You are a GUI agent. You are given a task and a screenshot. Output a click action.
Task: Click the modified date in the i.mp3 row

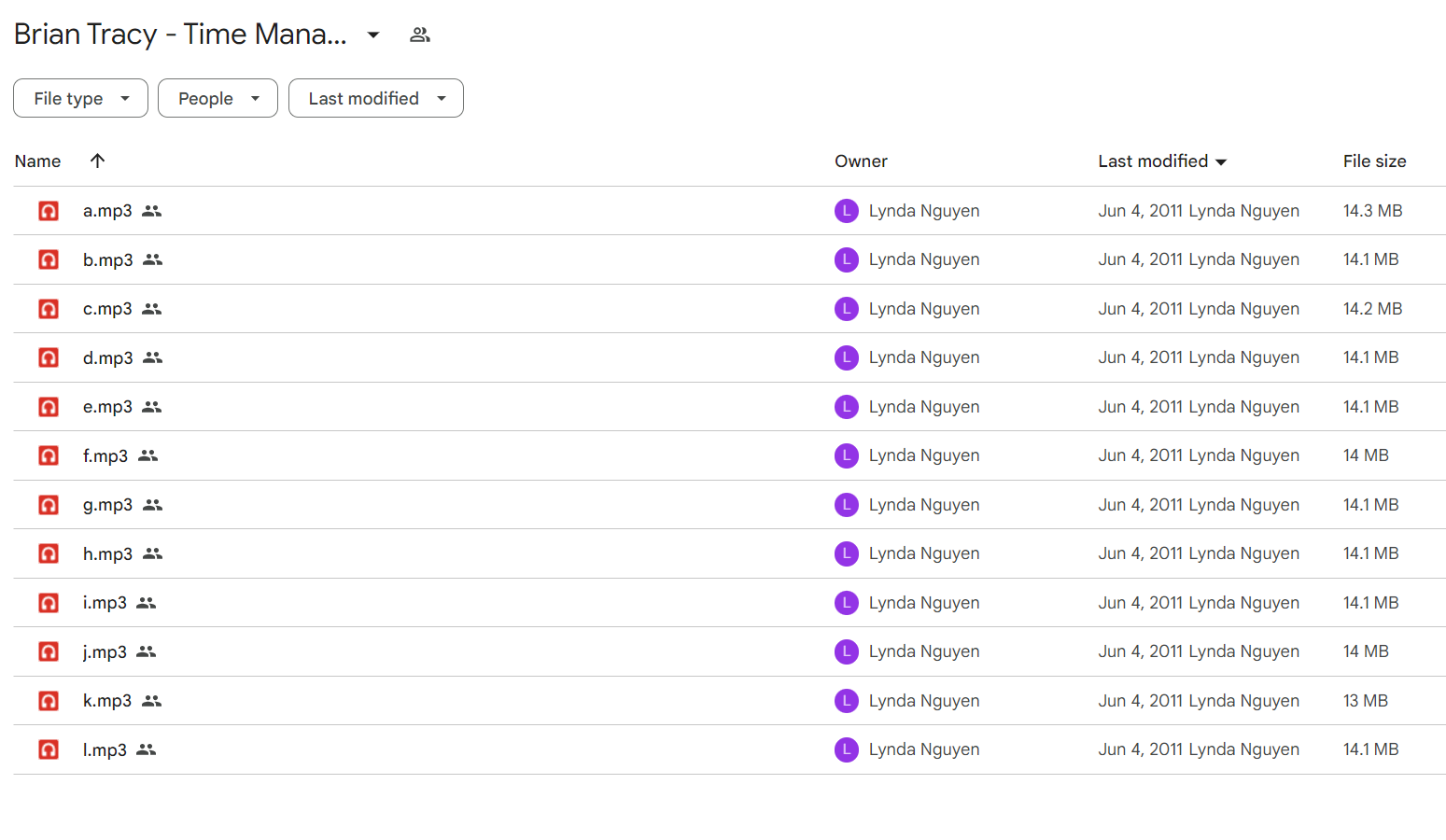pyautogui.click(x=1141, y=603)
